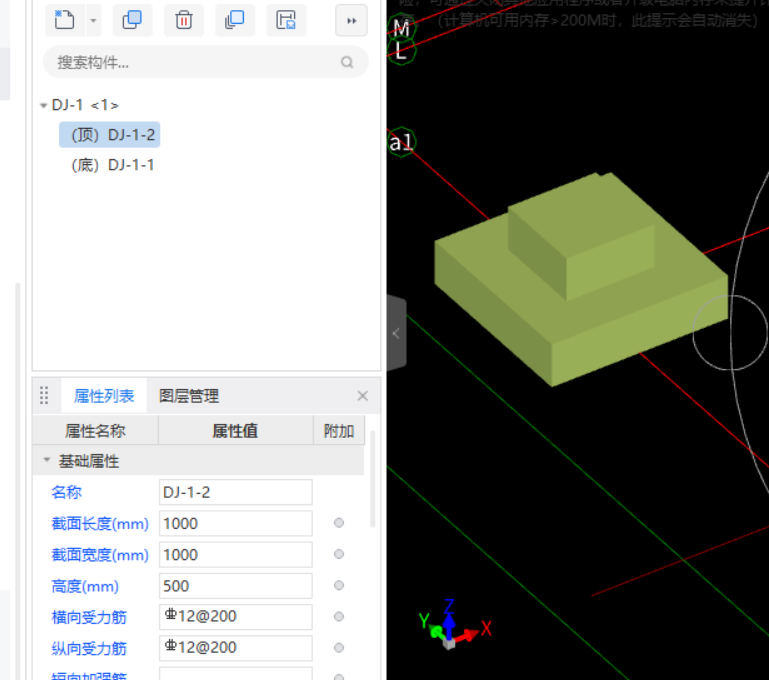
Task: Select the (底) DJ-1-1 tree item
Action: pos(113,165)
